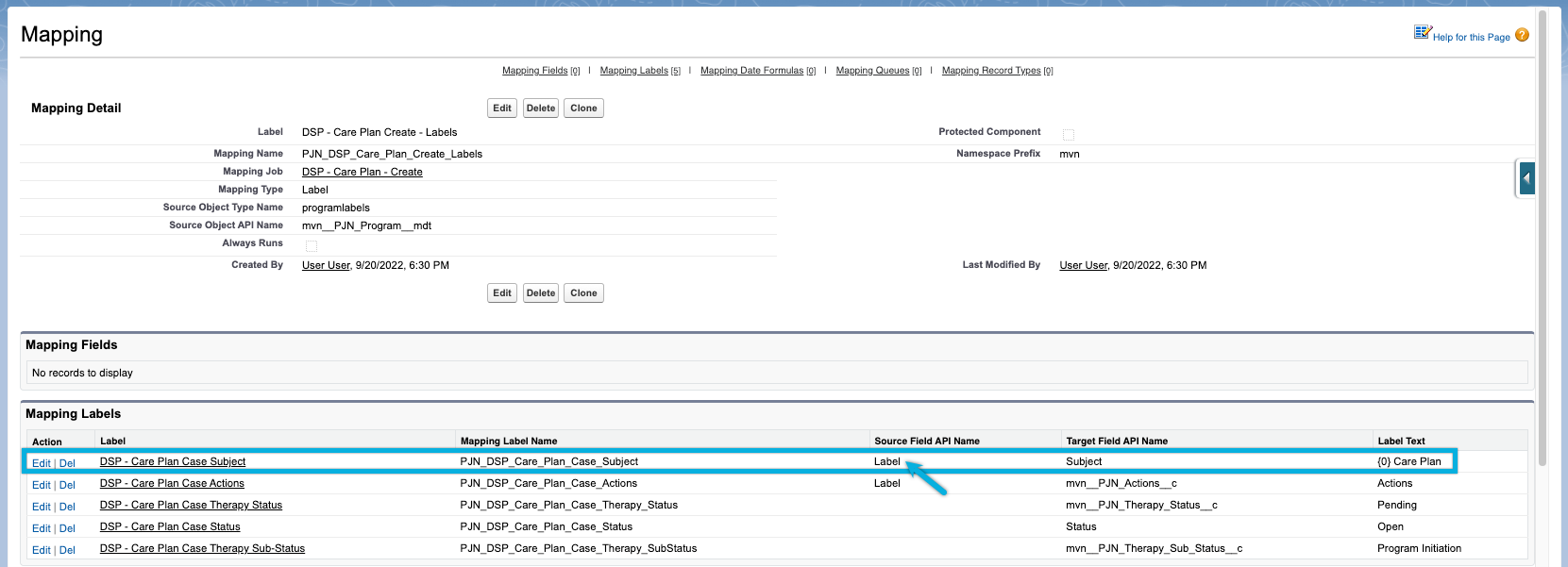Open DSP - Care Plan Case Actions label

tap(172, 483)
